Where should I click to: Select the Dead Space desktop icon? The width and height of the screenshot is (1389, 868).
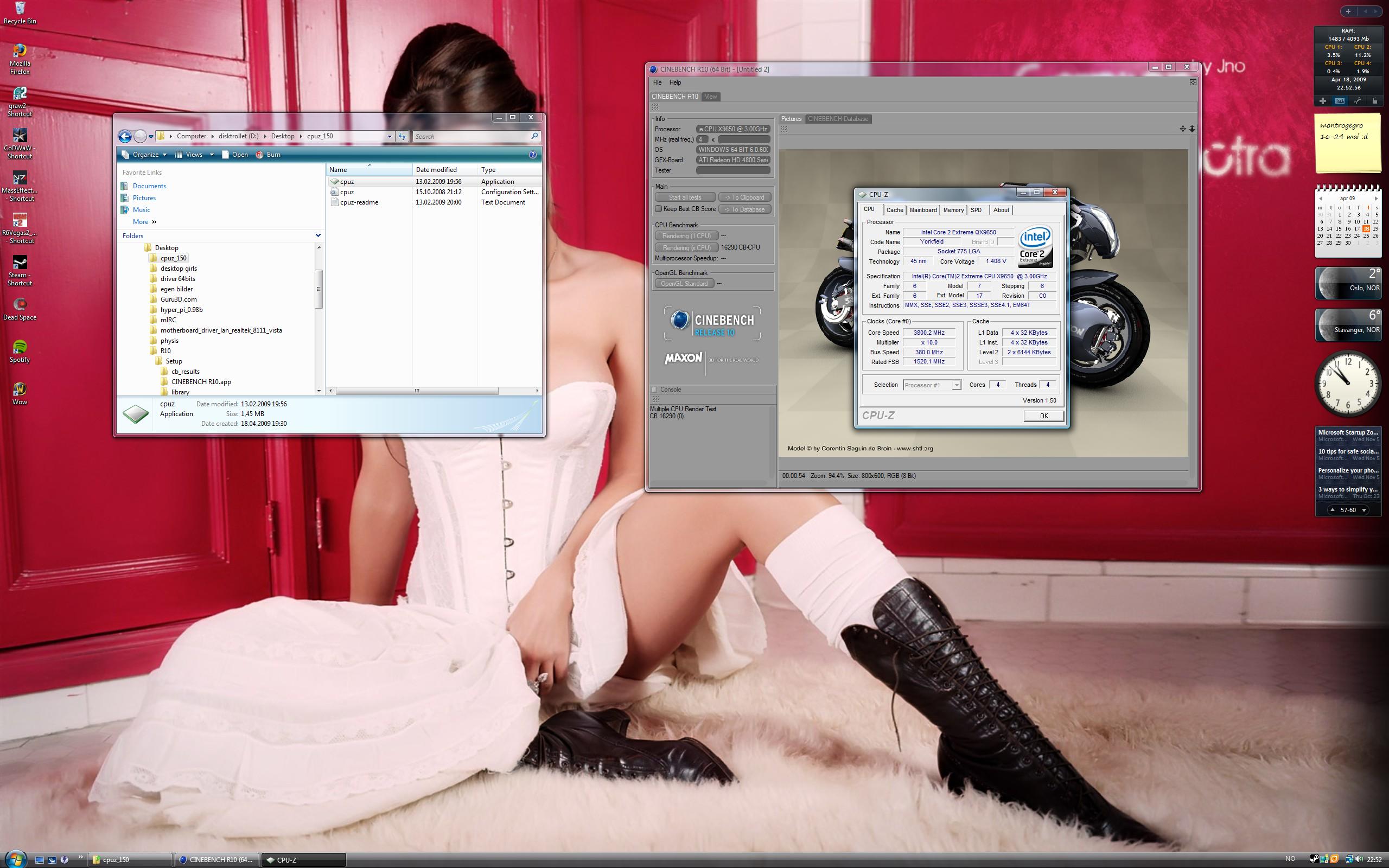20,309
